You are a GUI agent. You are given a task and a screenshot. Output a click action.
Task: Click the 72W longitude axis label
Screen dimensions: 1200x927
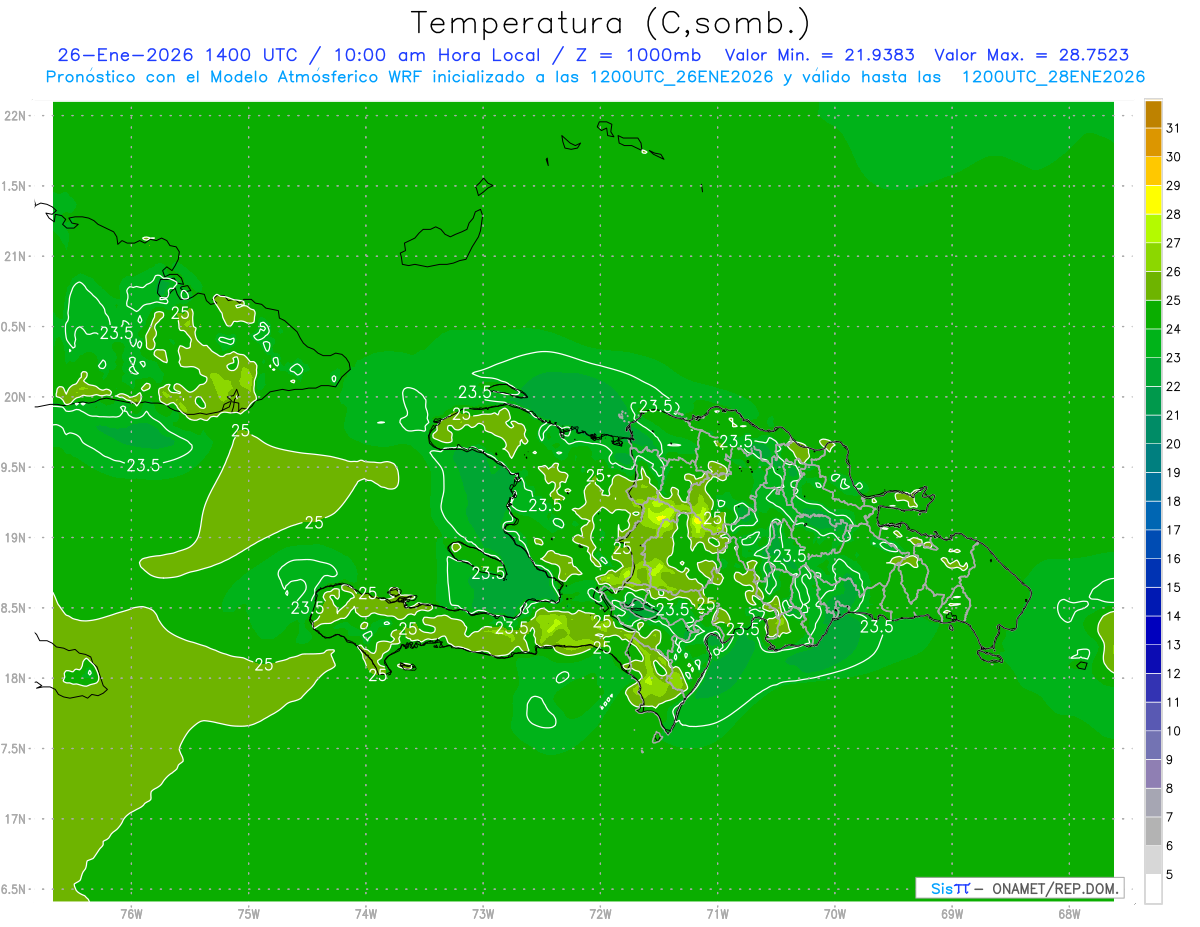(x=600, y=913)
